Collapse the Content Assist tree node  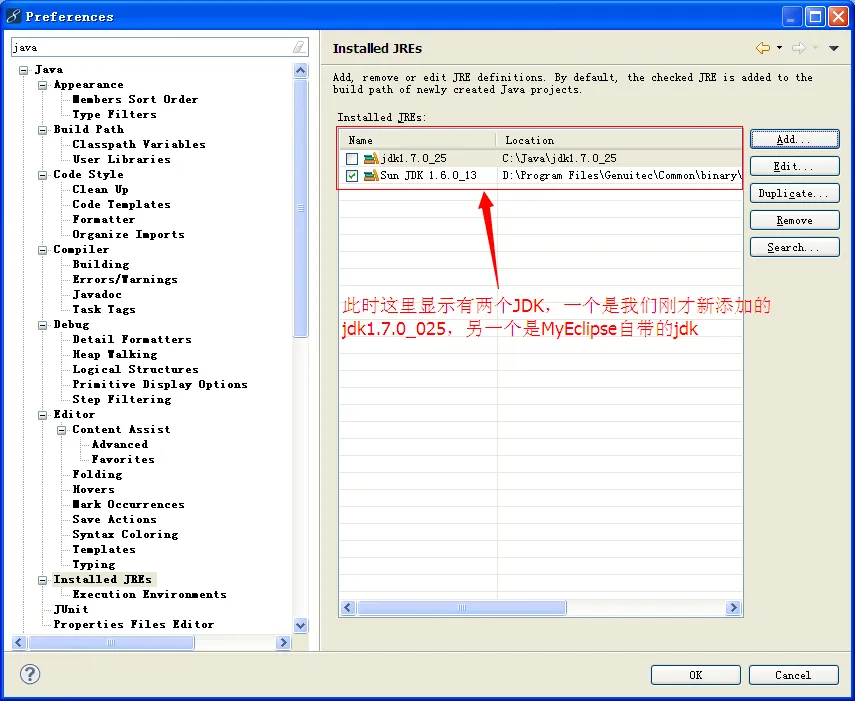tap(62, 430)
